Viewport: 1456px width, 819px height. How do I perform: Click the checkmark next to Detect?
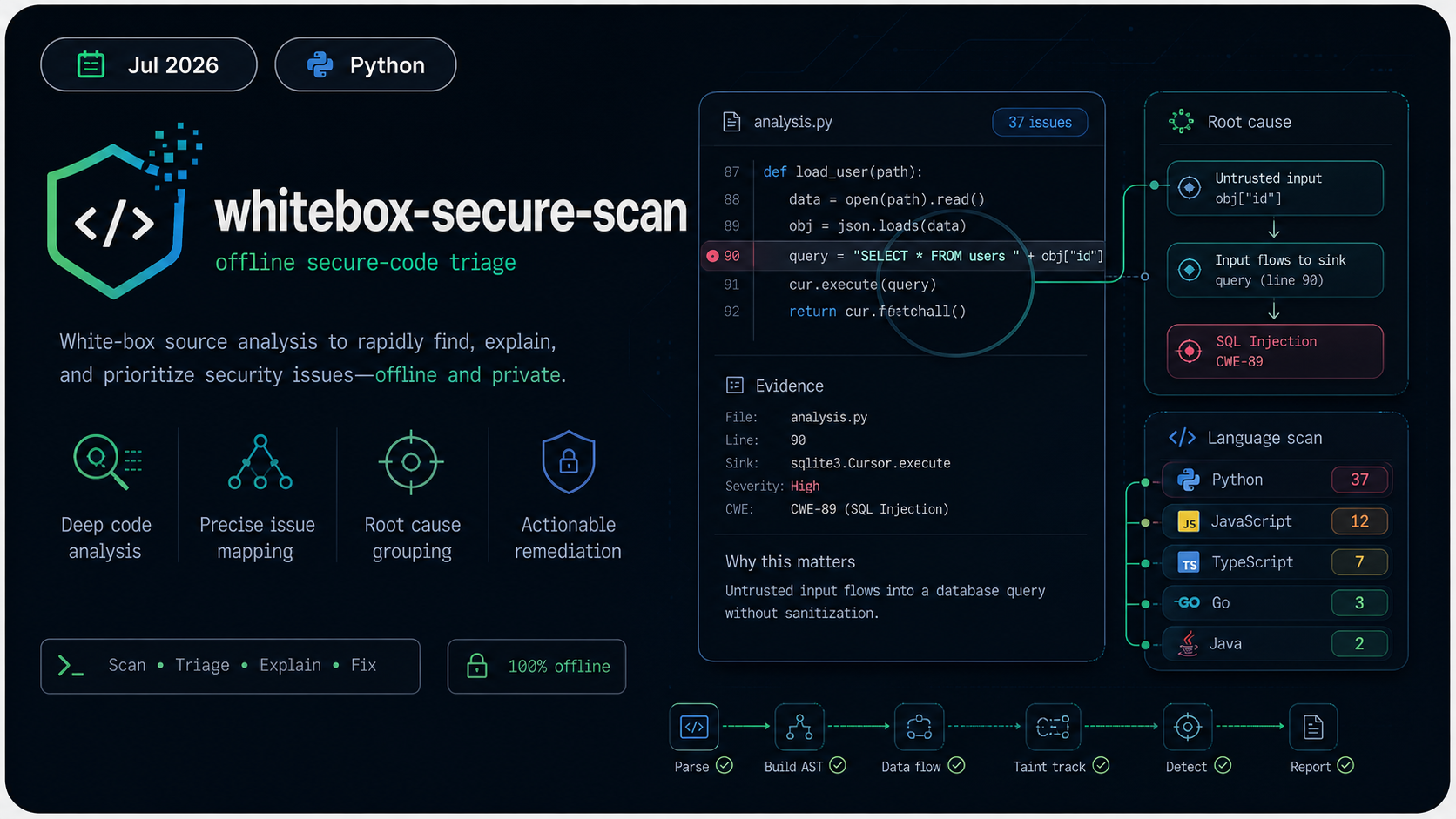click(1223, 765)
